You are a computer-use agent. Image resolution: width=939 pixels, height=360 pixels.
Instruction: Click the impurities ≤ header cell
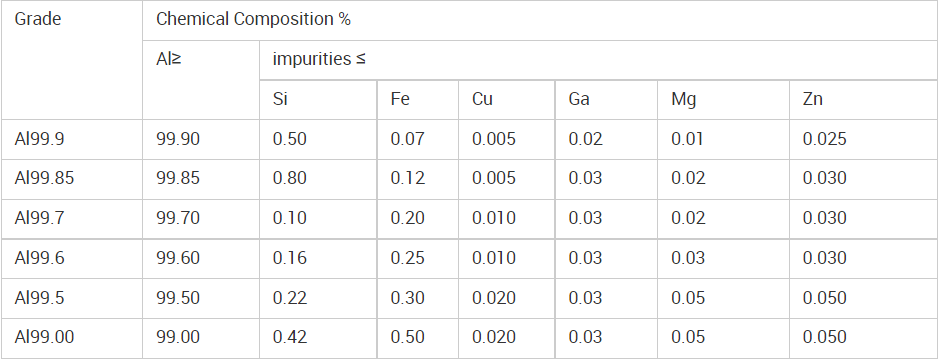599,60
